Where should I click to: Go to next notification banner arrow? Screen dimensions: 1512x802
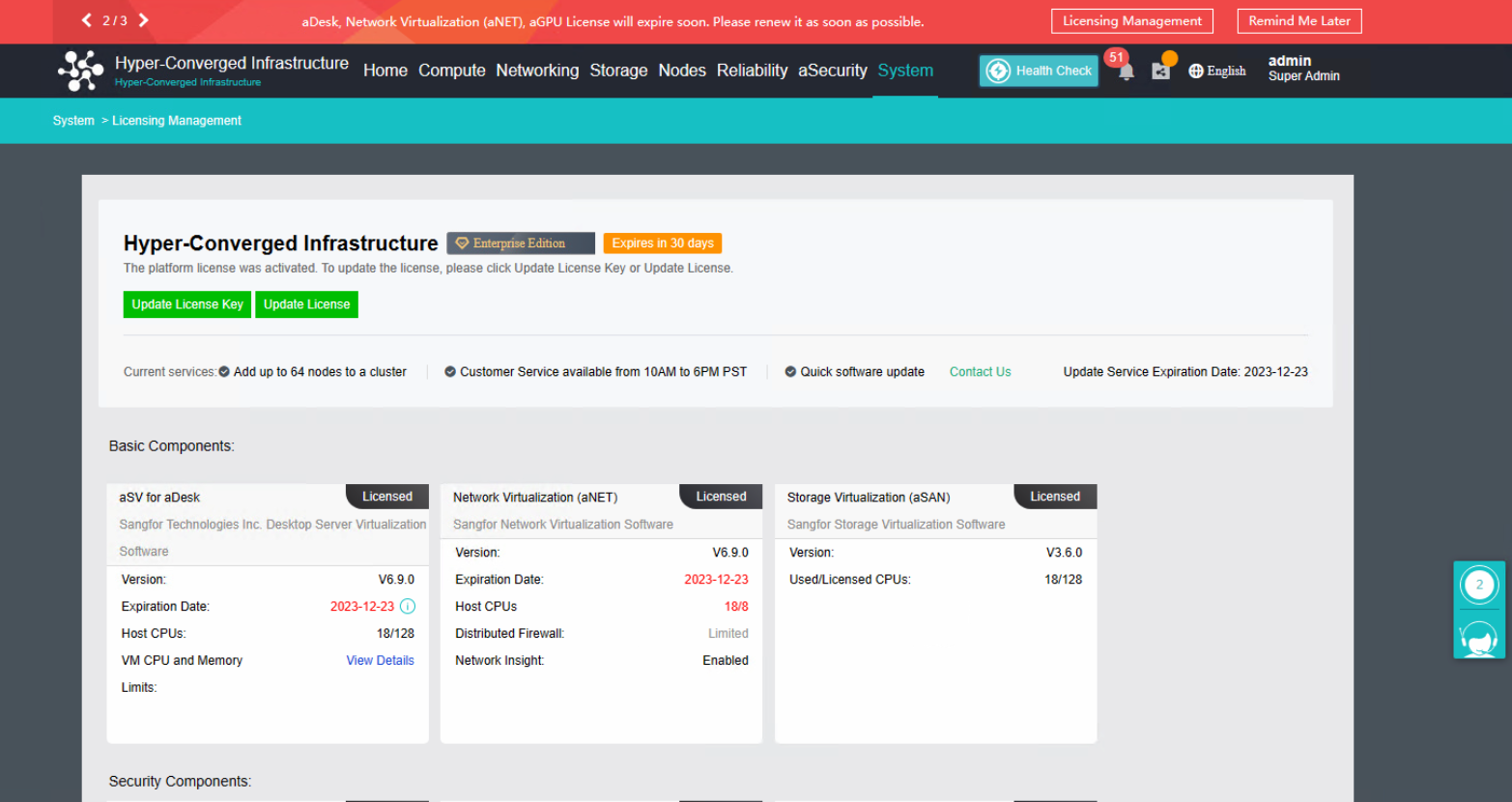click(144, 20)
